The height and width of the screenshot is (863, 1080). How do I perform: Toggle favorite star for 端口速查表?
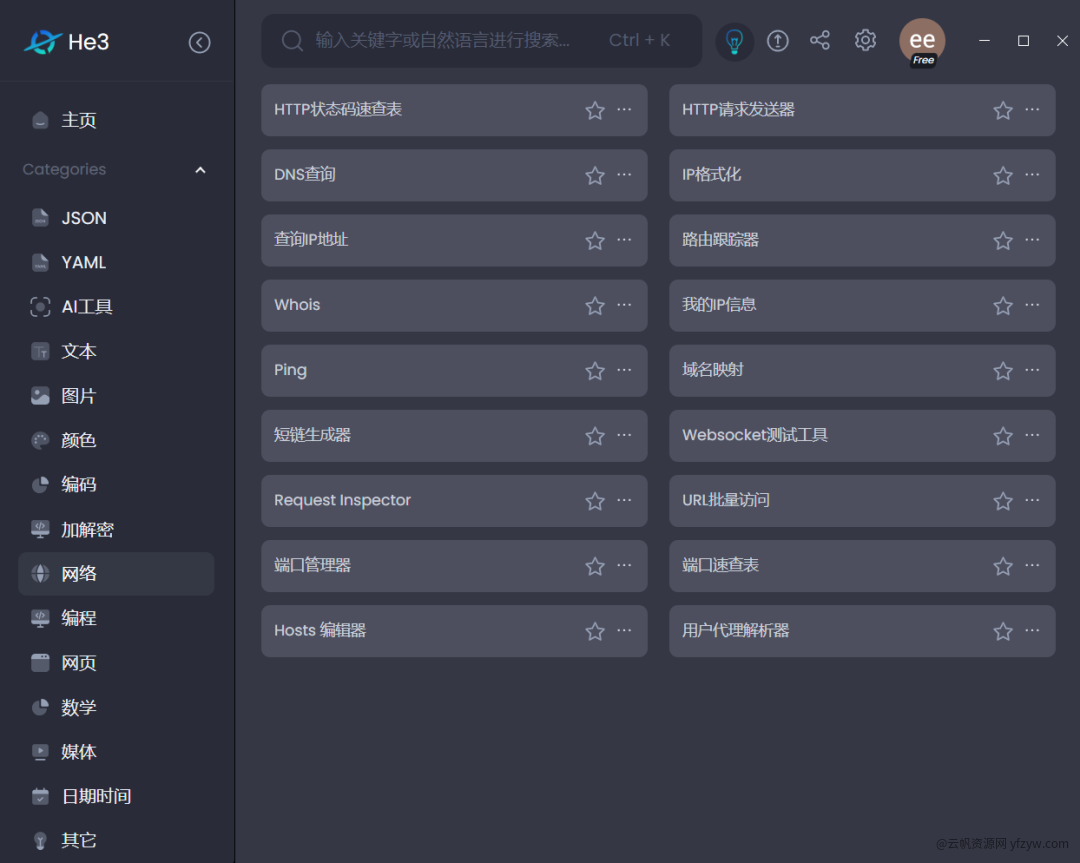point(1003,566)
